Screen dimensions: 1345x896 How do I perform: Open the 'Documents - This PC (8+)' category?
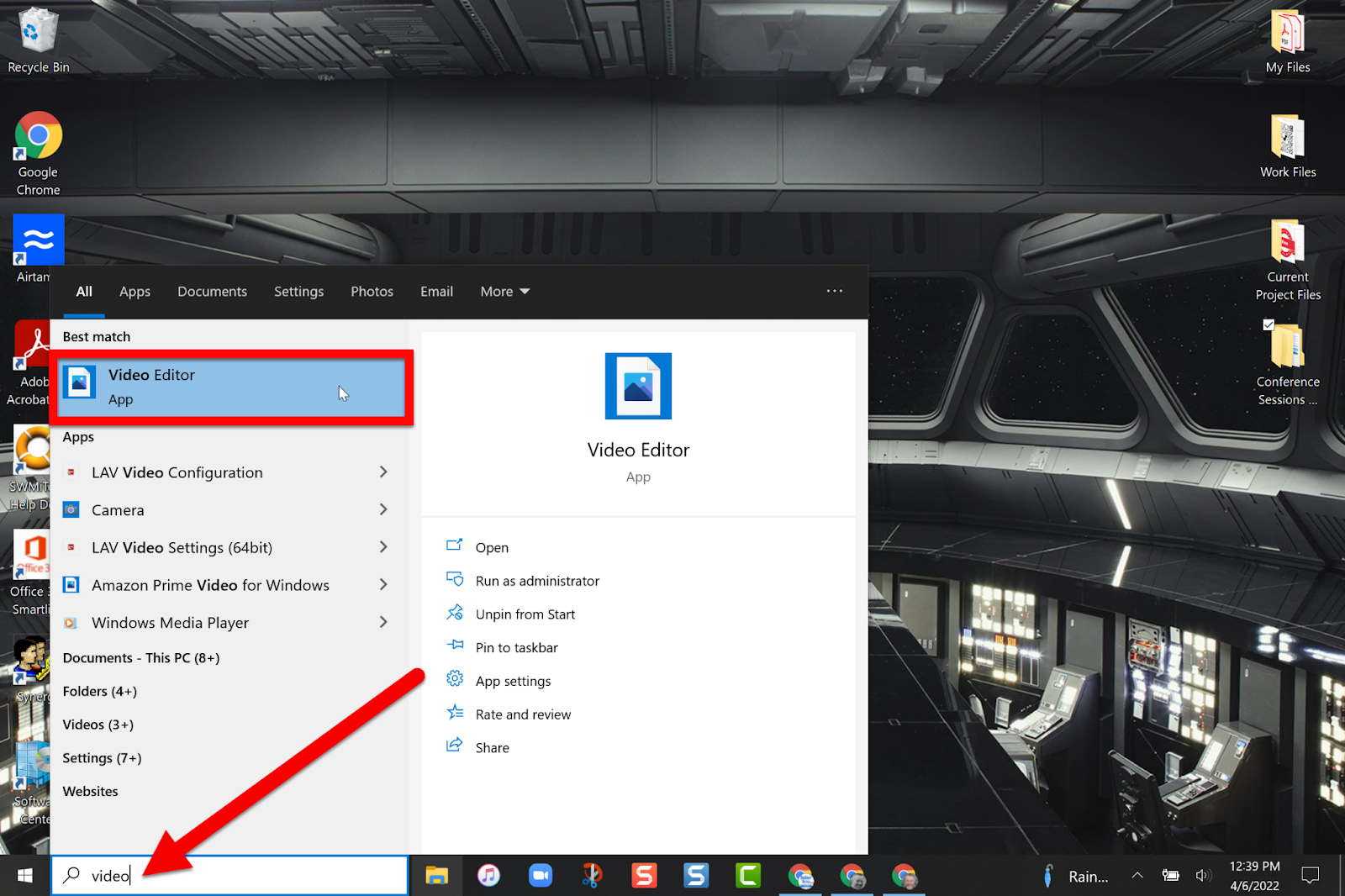tap(141, 658)
